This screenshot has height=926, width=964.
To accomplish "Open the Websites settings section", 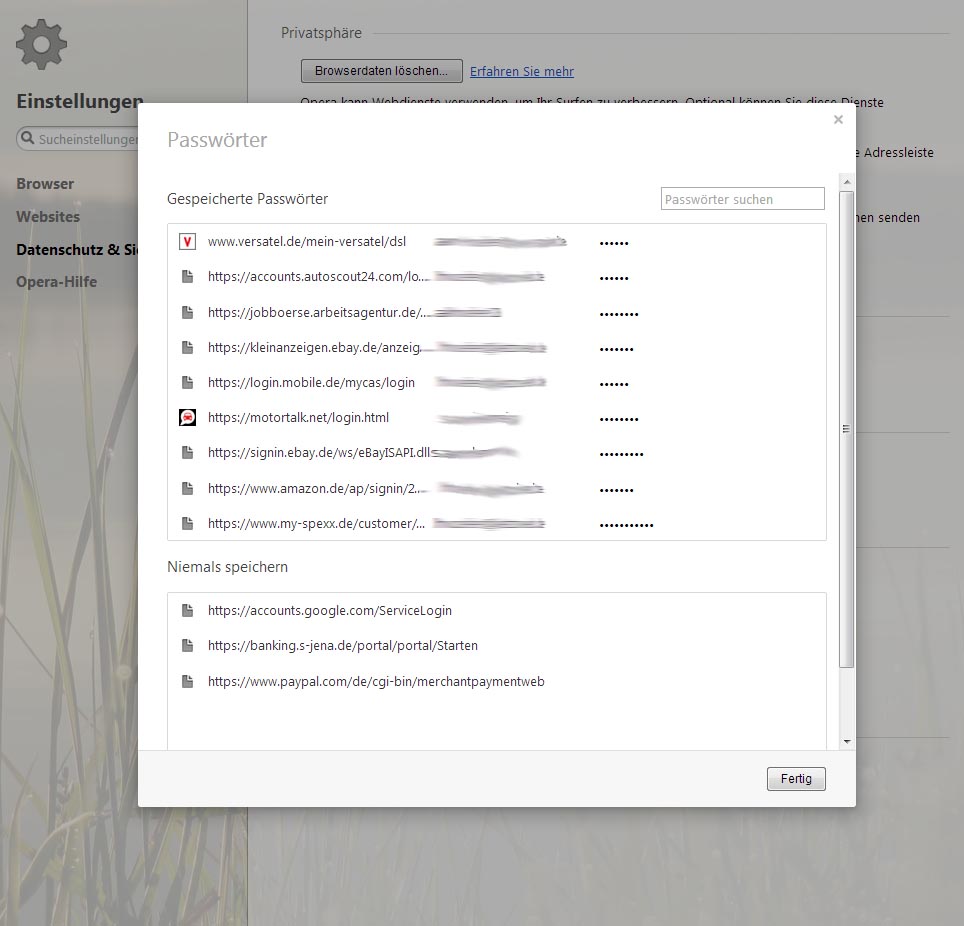I will click(48, 216).
